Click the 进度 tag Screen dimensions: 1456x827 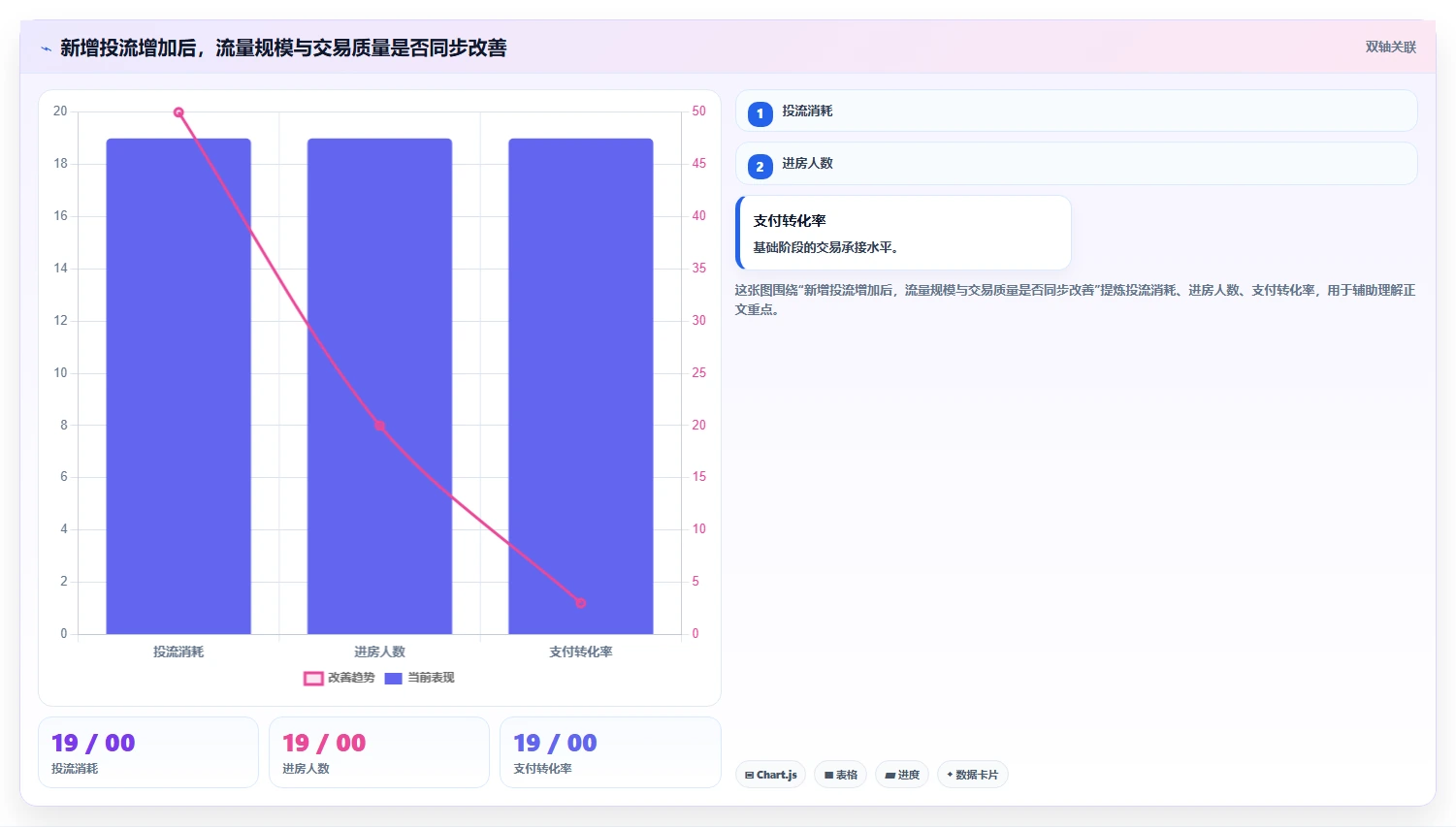coord(902,775)
